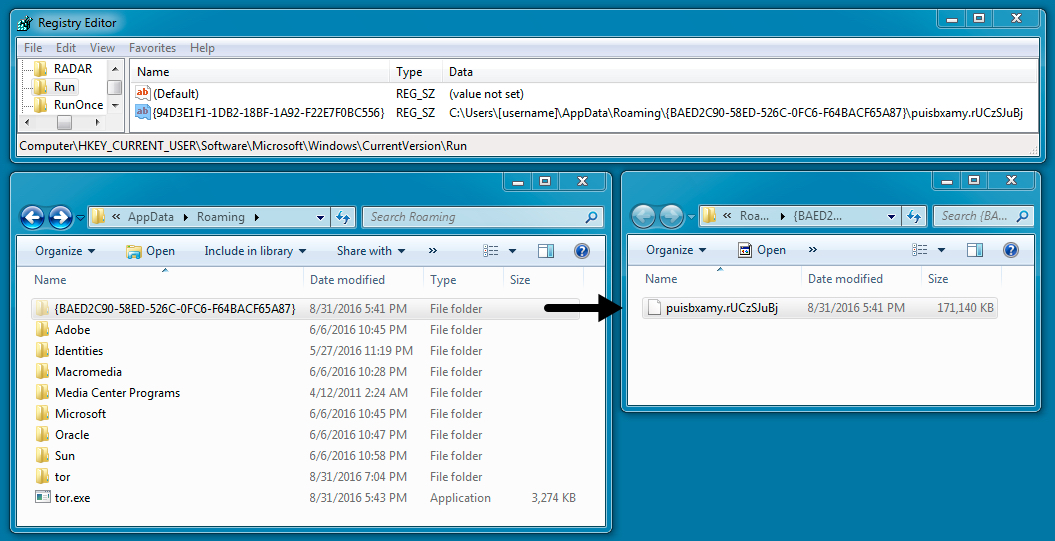The height and width of the screenshot is (541, 1055).
Task: Click back arrow in Roaming explorer
Action: 32,217
